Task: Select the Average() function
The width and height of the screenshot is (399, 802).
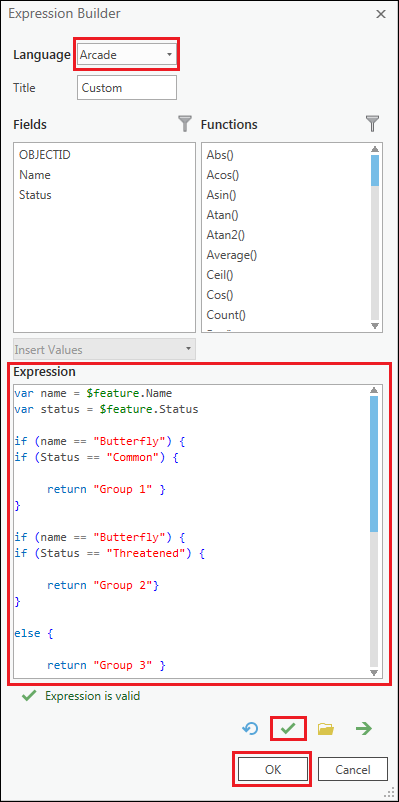Action: click(232, 255)
